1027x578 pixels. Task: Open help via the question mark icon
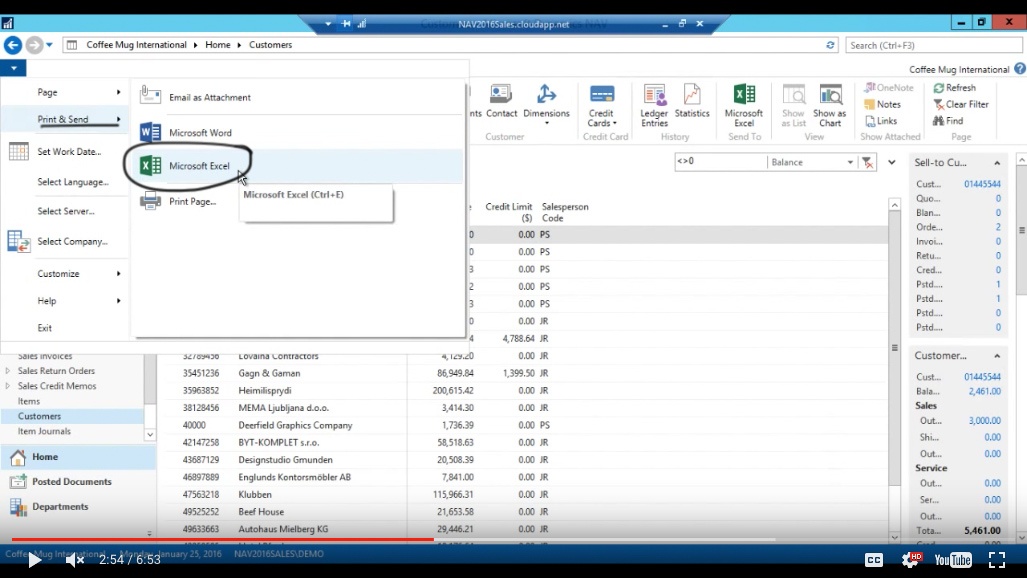[x=1020, y=69]
